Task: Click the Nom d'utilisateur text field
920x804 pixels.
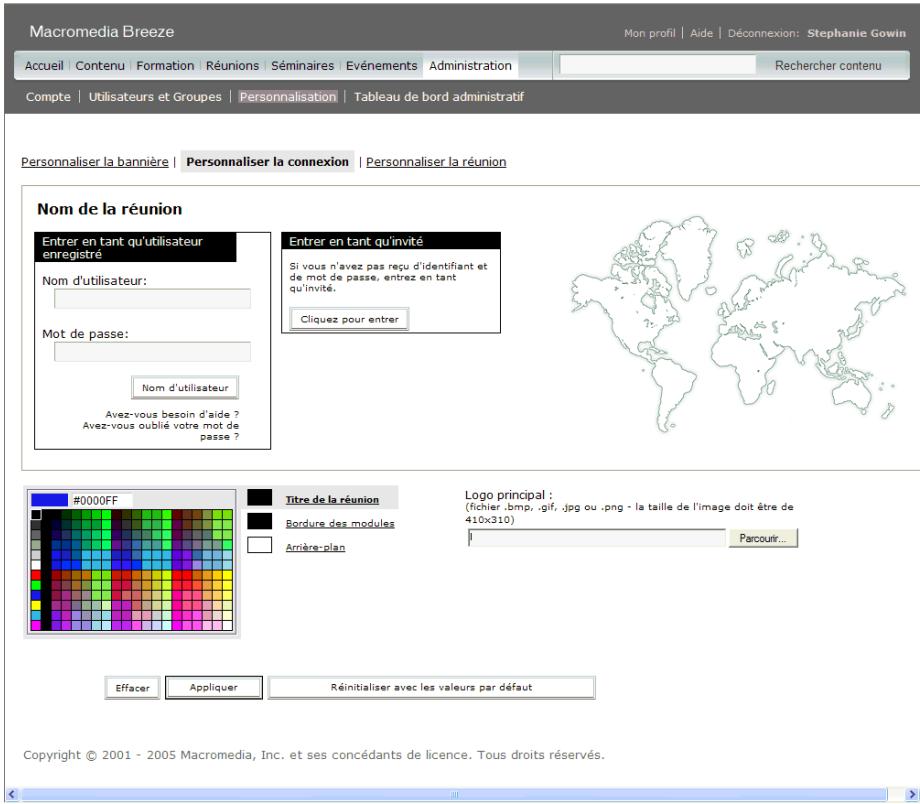Action: 153,299
